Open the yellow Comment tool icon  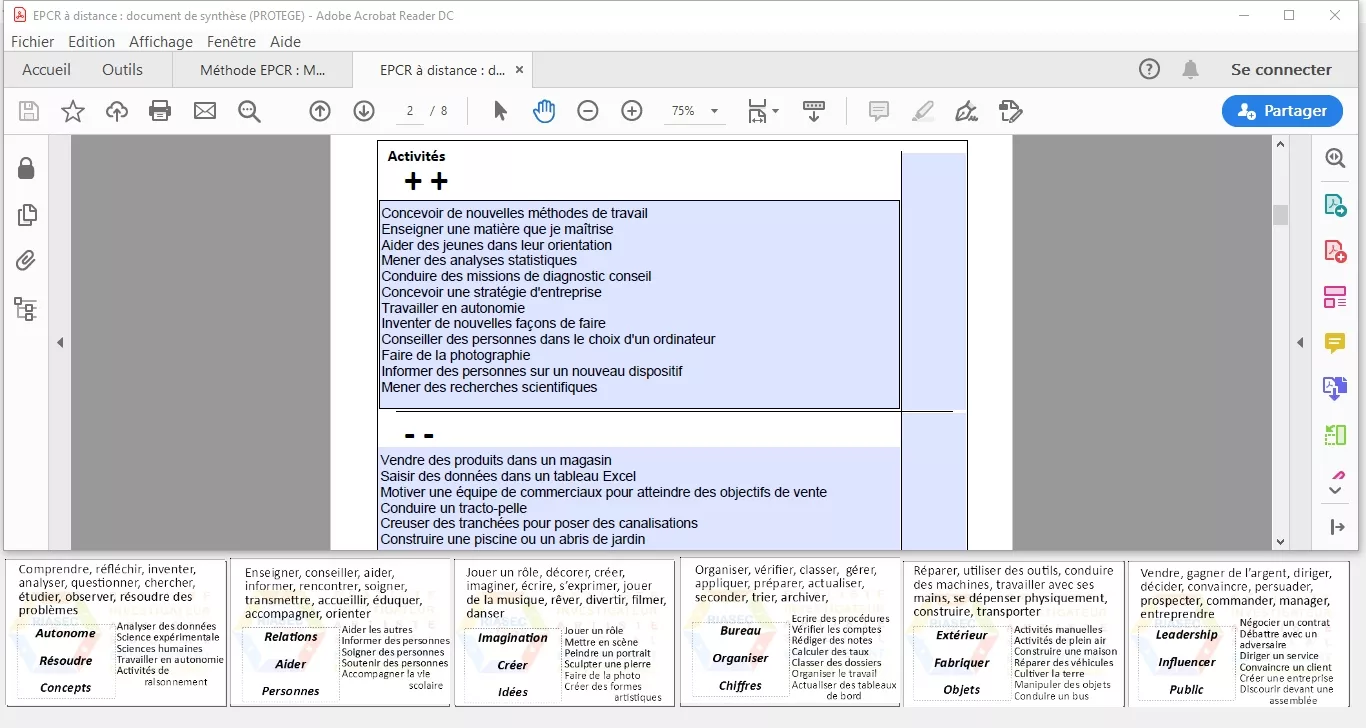(1335, 343)
